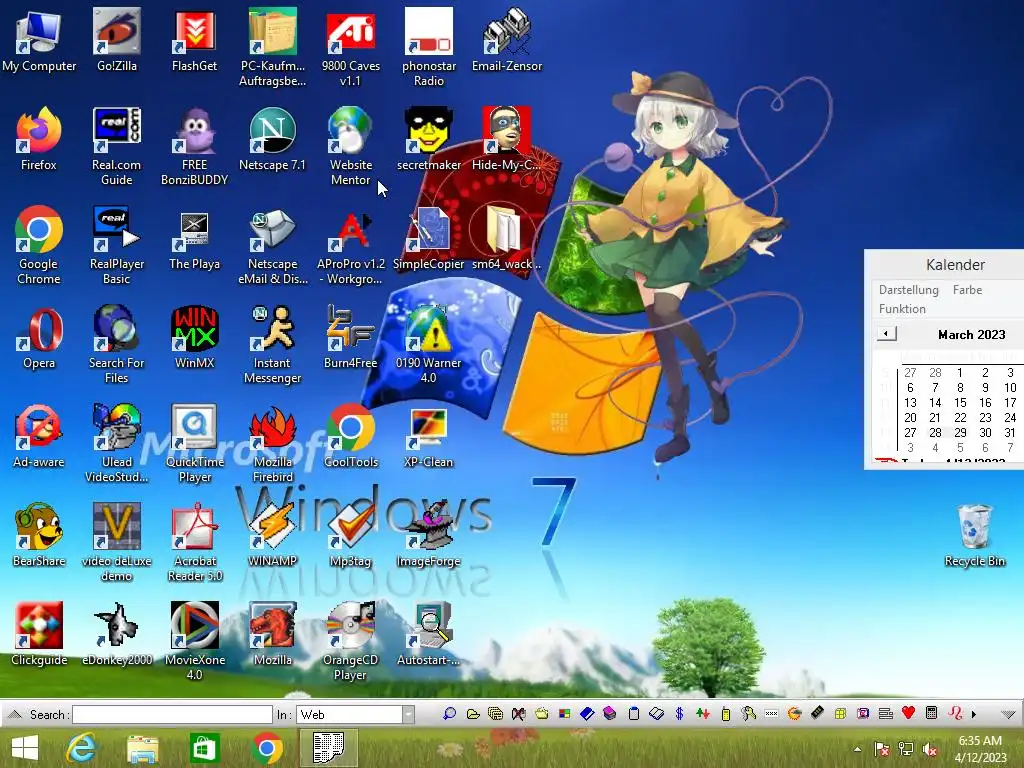The width and height of the screenshot is (1024, 768).
Task: Launch Netscape 7.1 desktop icon
Action: click(x=272, y=138)
